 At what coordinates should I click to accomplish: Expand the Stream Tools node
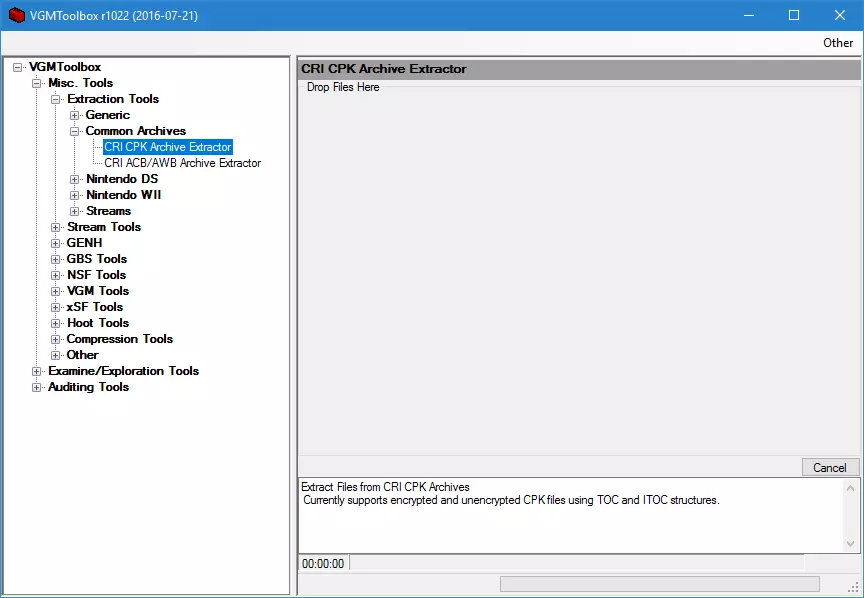coord(56,227)
